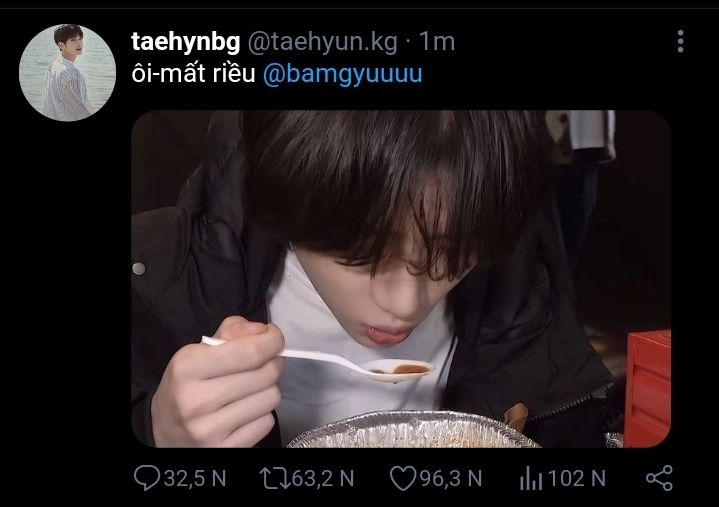Click the reply speech bubble icon

coord(146,478)
